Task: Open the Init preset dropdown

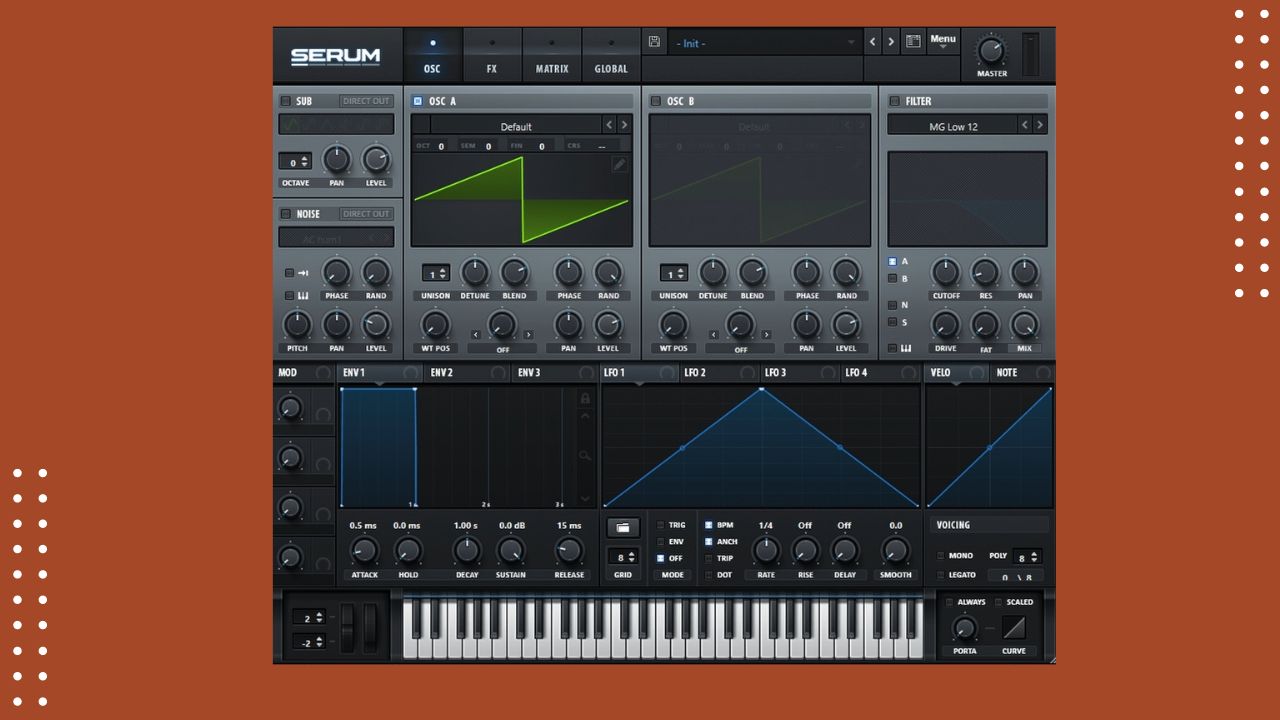Action: pyautogui.click(x=765, y=43)
